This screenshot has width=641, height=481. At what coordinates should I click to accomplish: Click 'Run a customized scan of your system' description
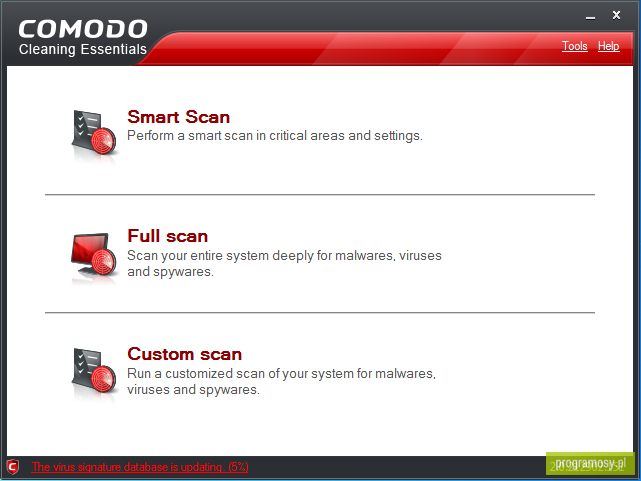click(281, 381)
